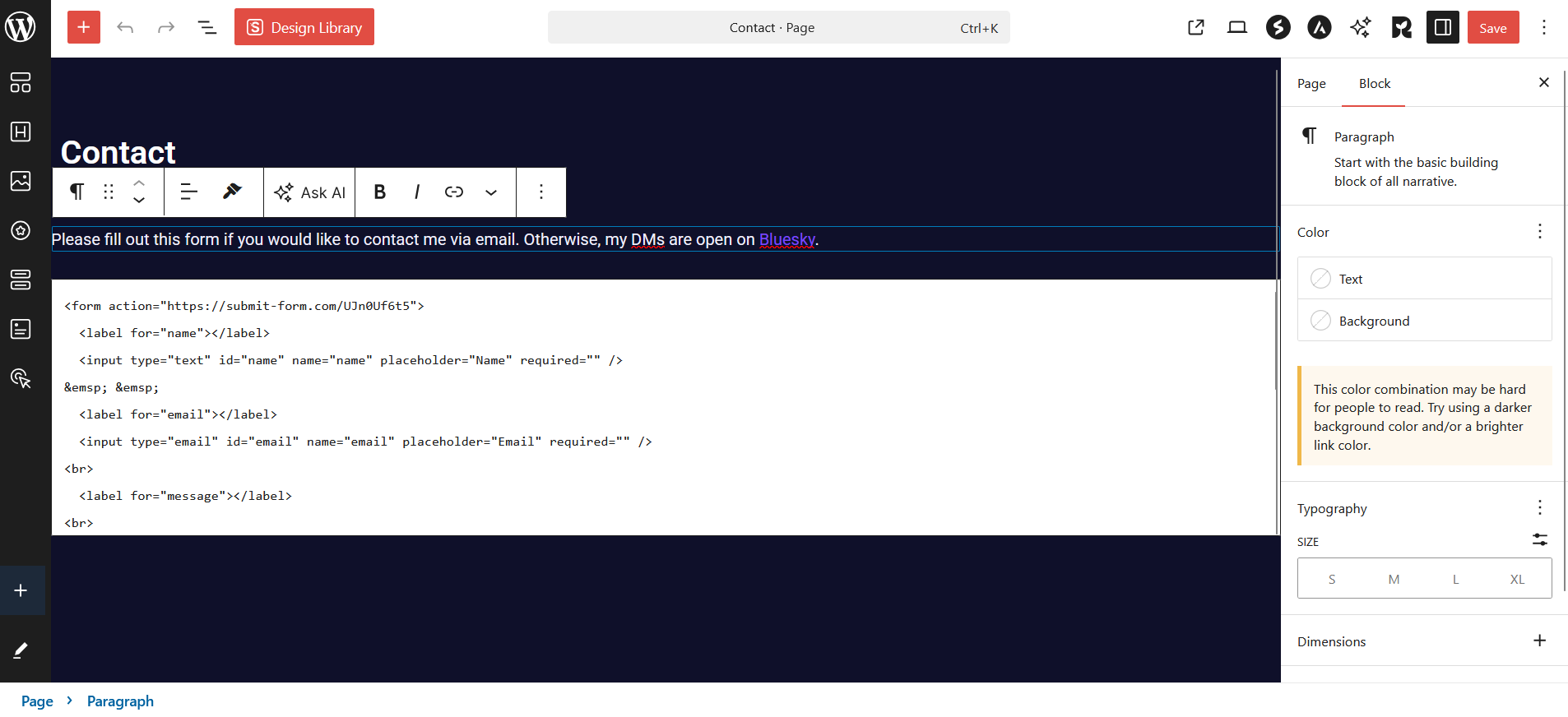1568x717 pixels.
Task: Switch to the Page tab
Action: (1311, 84)
